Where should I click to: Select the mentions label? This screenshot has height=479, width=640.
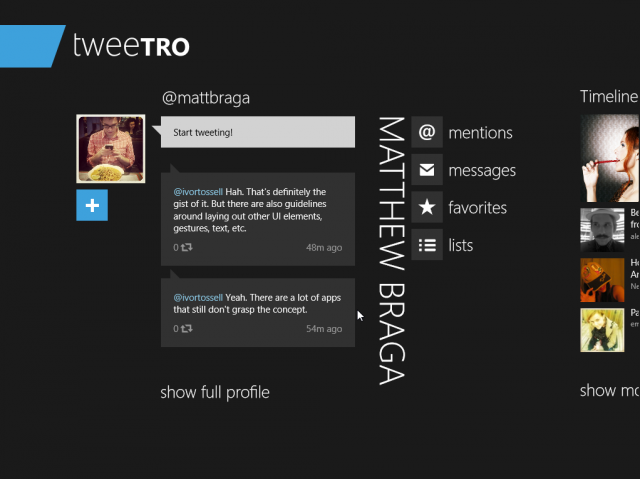[x=480, y=133]
